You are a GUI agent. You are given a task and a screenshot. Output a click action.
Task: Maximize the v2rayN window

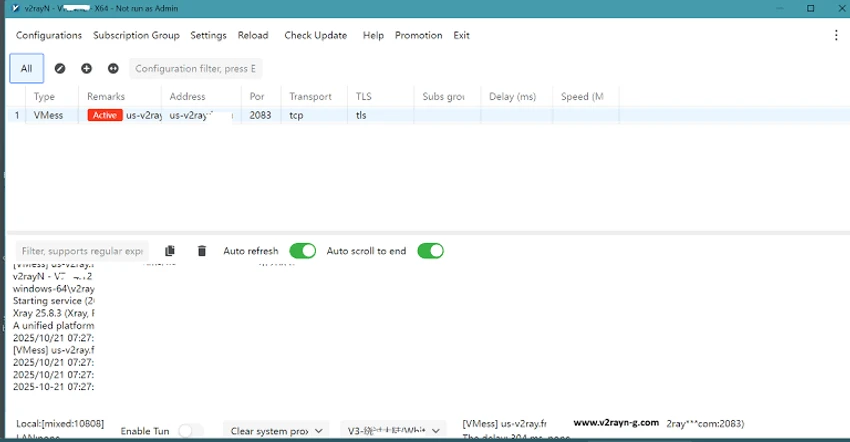point(810,8)
